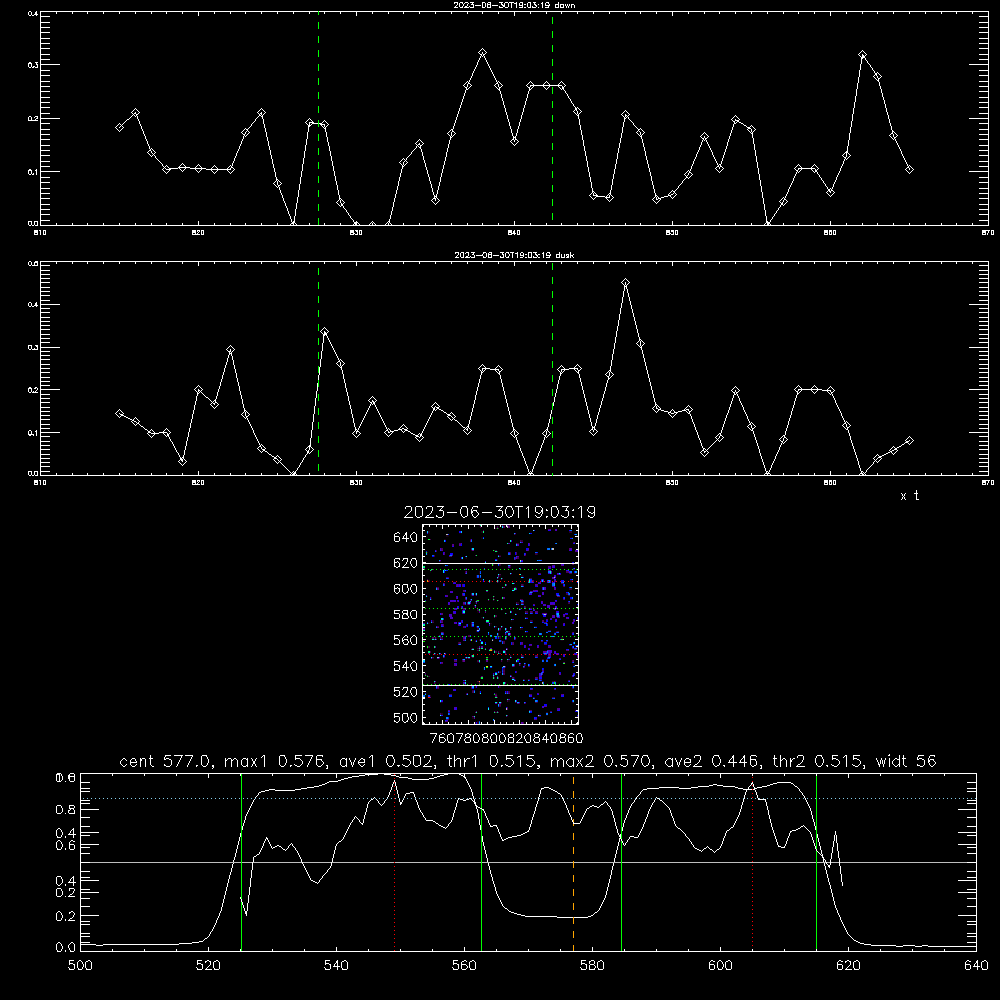Click the heatmap's x-axis label string '760780800820840860'
1000x1000 pixels.
pyautogui.click(x=506, y=739)
